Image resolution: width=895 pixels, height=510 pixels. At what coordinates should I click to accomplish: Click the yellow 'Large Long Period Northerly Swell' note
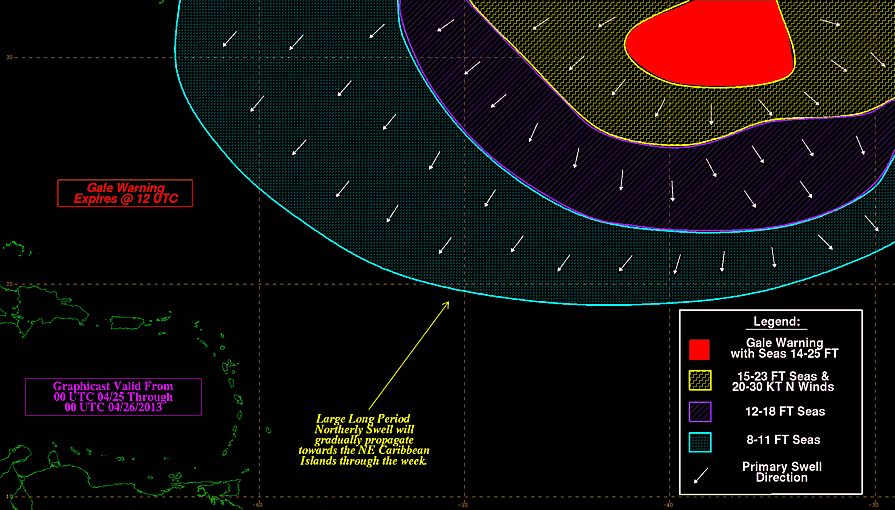[363, 440]
